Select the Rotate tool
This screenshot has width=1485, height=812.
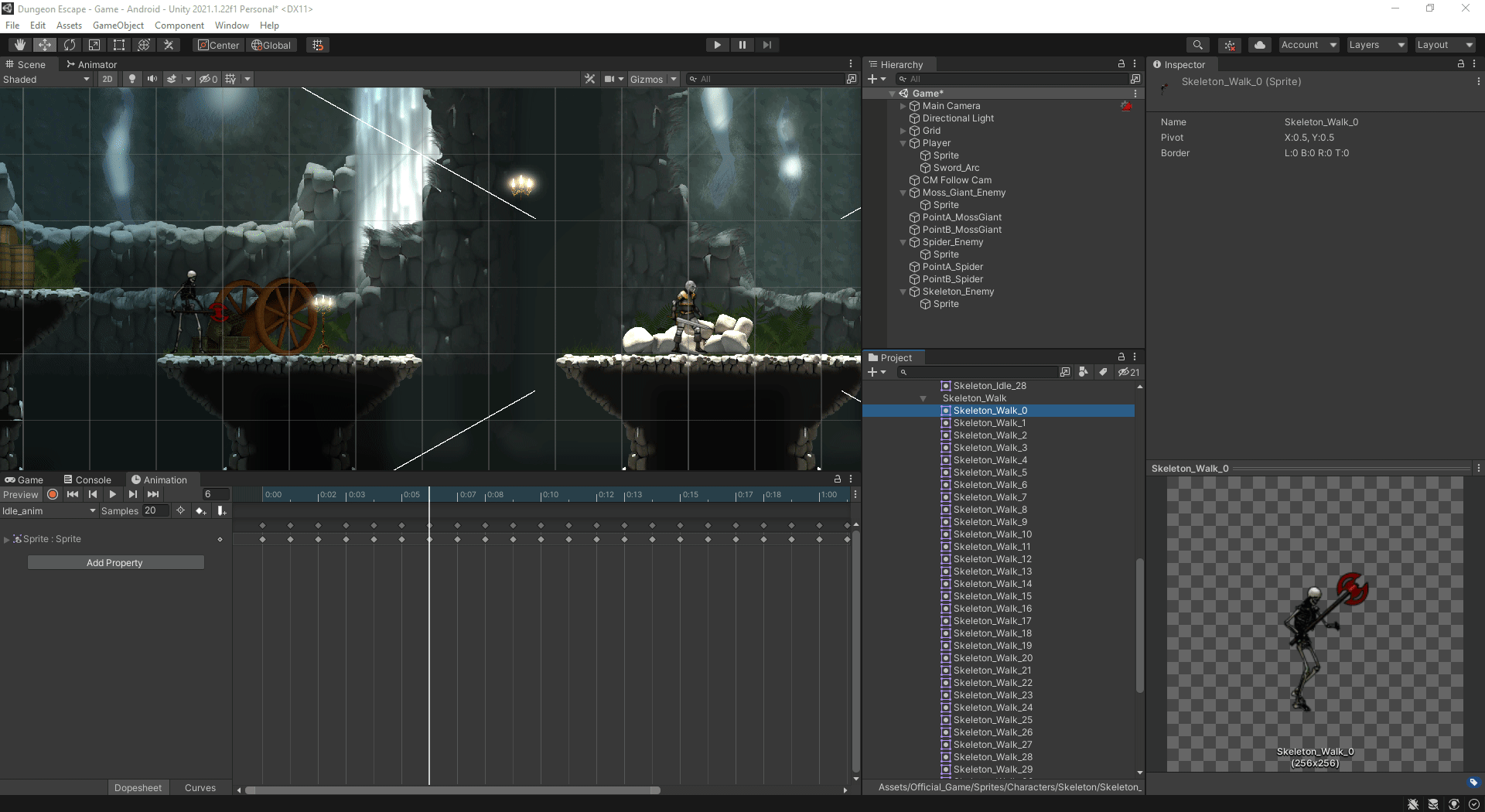point(70,45)
